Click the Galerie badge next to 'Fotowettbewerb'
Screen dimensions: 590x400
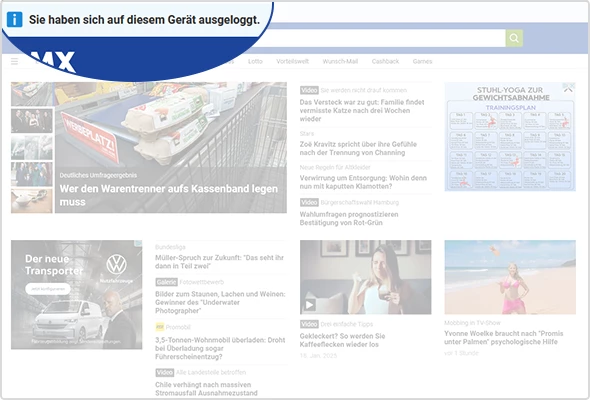pyautogui.click(x=166, y=282)
